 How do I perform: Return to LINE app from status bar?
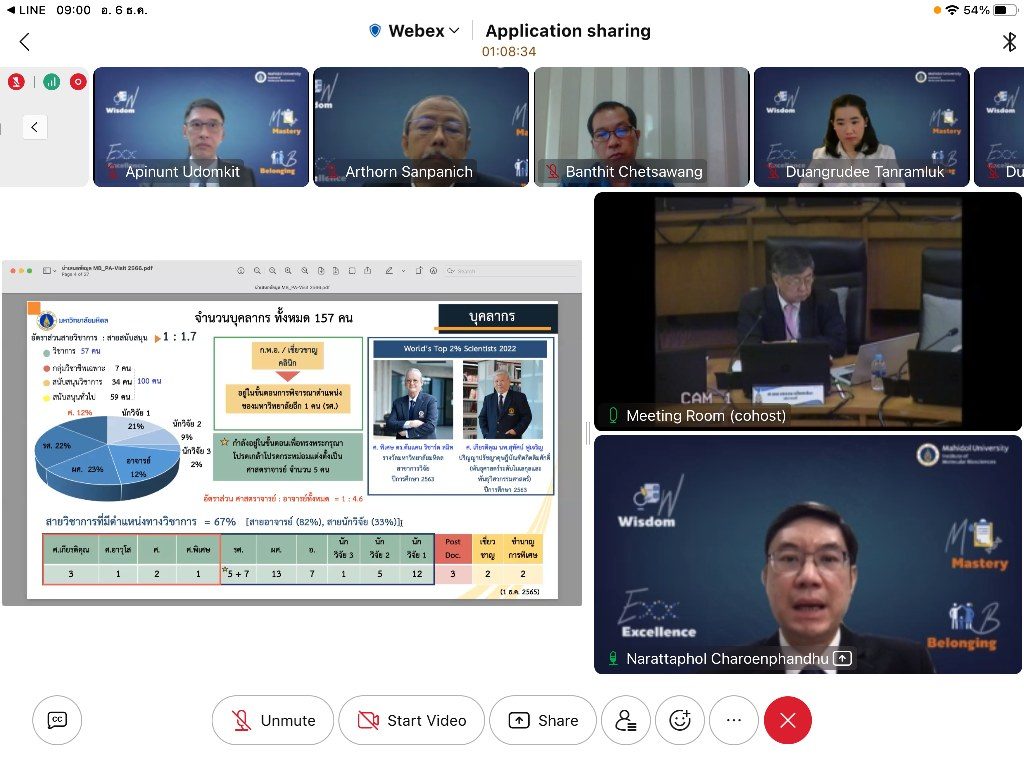pyautogui.click(x=26, y=10)
